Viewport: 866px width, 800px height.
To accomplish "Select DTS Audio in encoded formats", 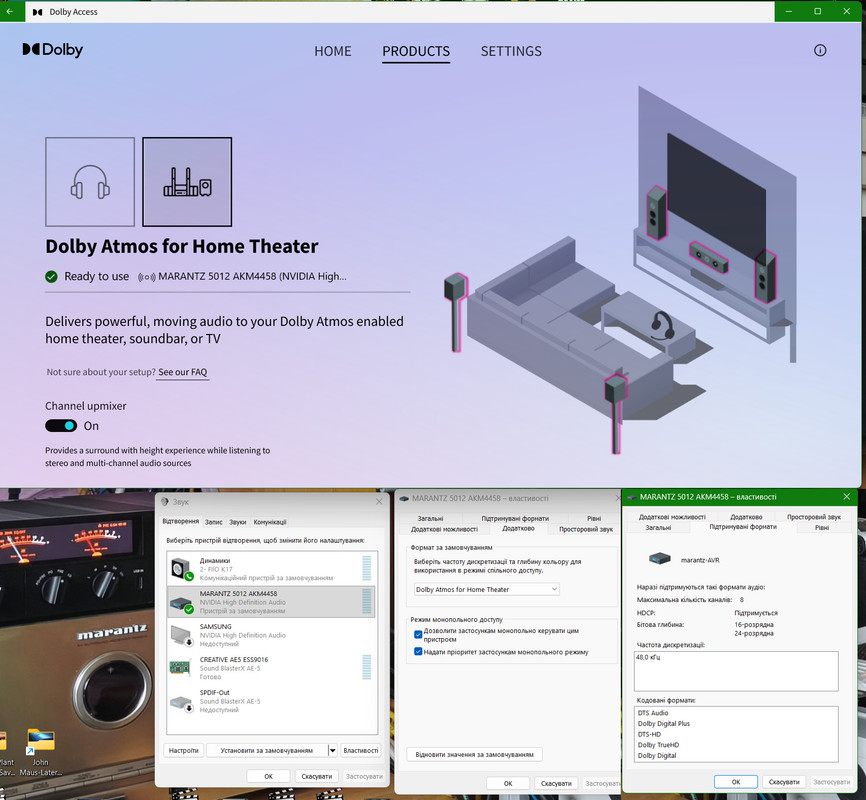I will pos(653,713).
